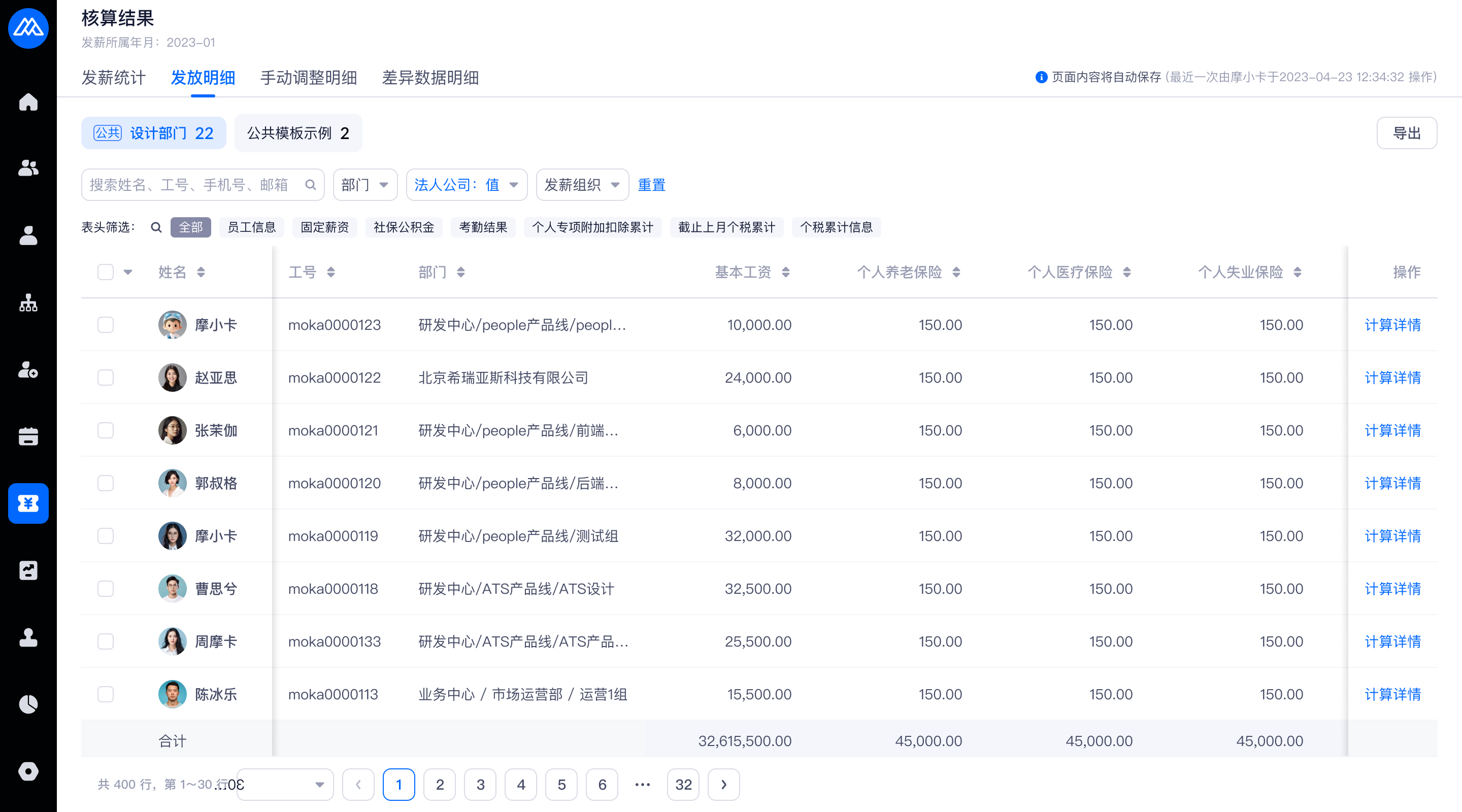This screenshot has width=1462, height=812.
Task: Switch to 手动调整明细 tab
Action: 308,78
